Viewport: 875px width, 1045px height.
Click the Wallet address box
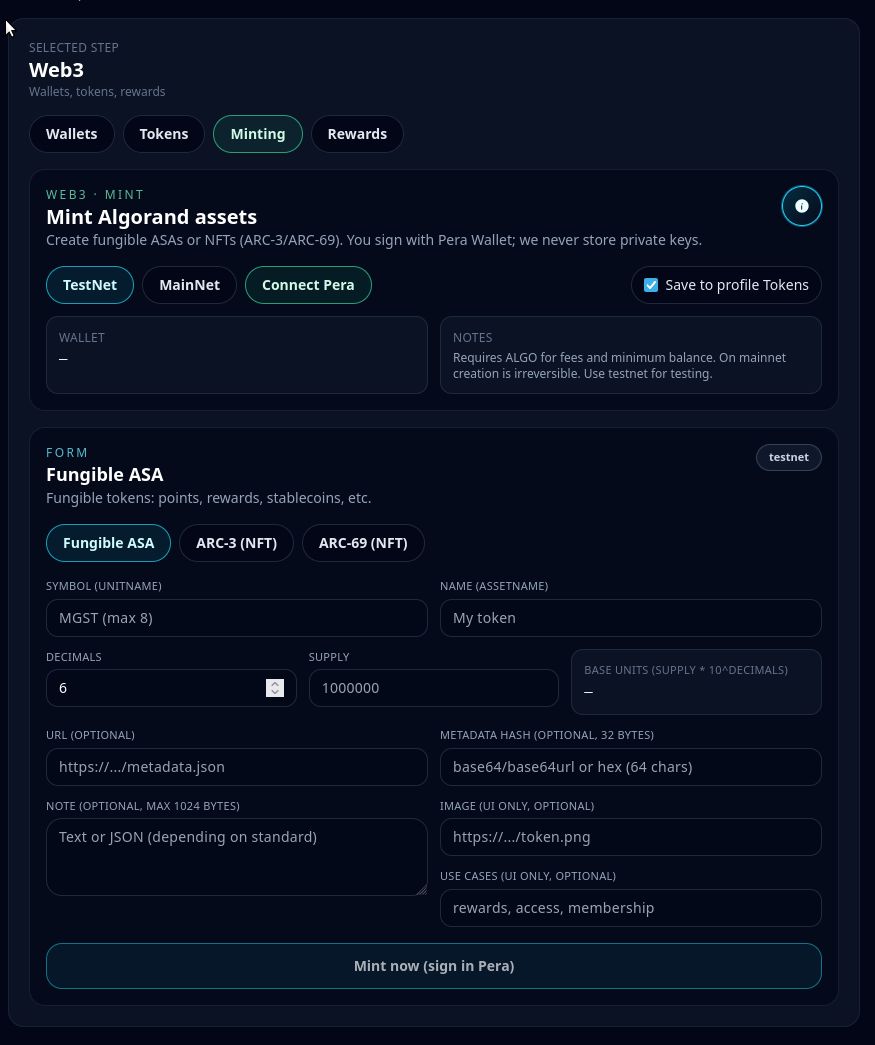pyautogui.click(x=237, y=355)
